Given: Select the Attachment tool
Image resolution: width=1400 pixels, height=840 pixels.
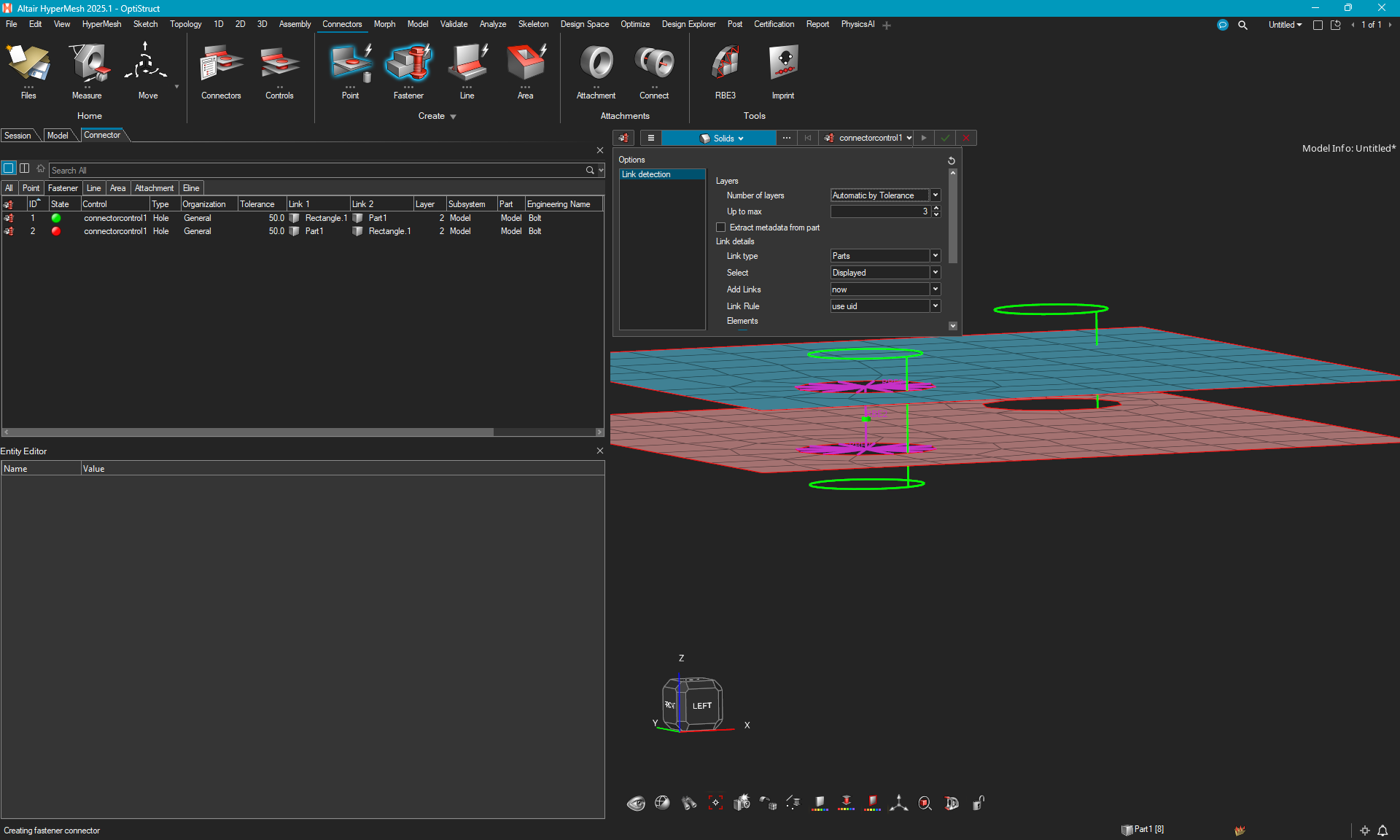Looking at the screenshot, I should click(x=596, y=70).
